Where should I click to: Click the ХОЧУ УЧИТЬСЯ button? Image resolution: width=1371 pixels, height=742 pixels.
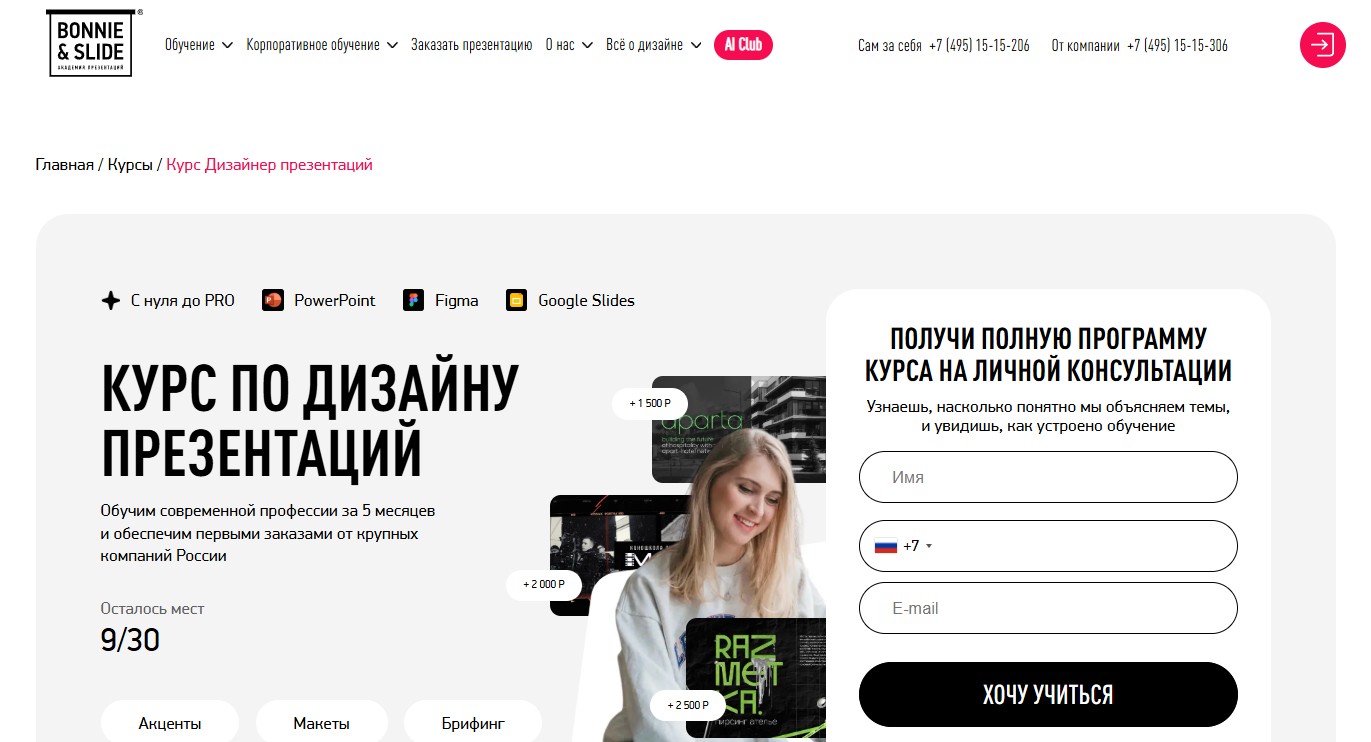click(1048, 694)
